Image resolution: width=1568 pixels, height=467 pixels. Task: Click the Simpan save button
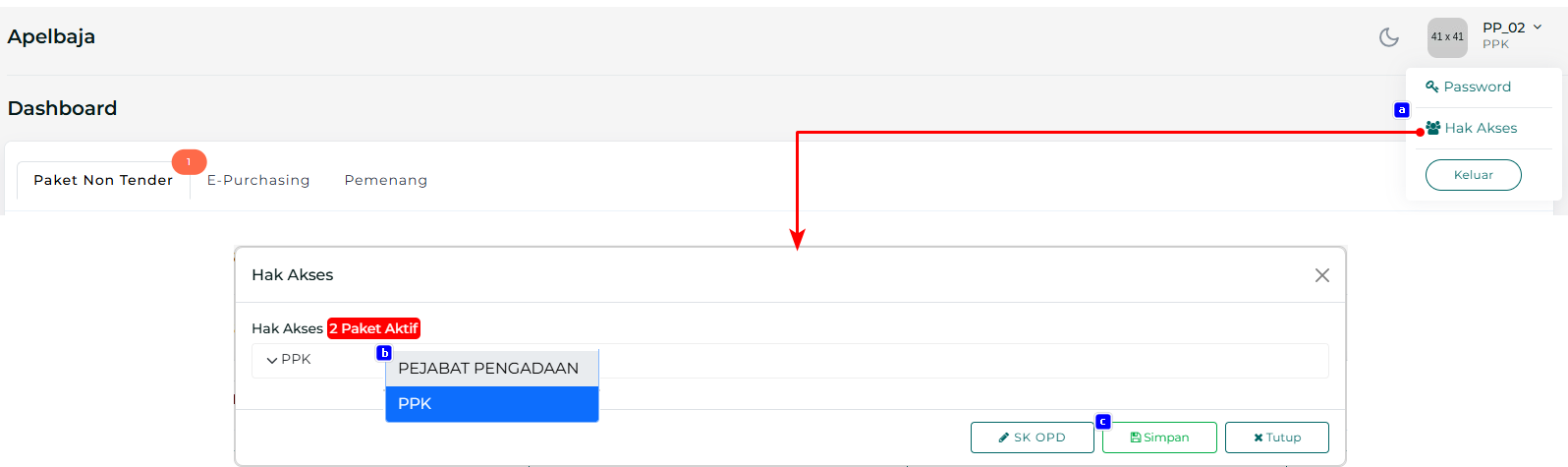click(1159, 438)
